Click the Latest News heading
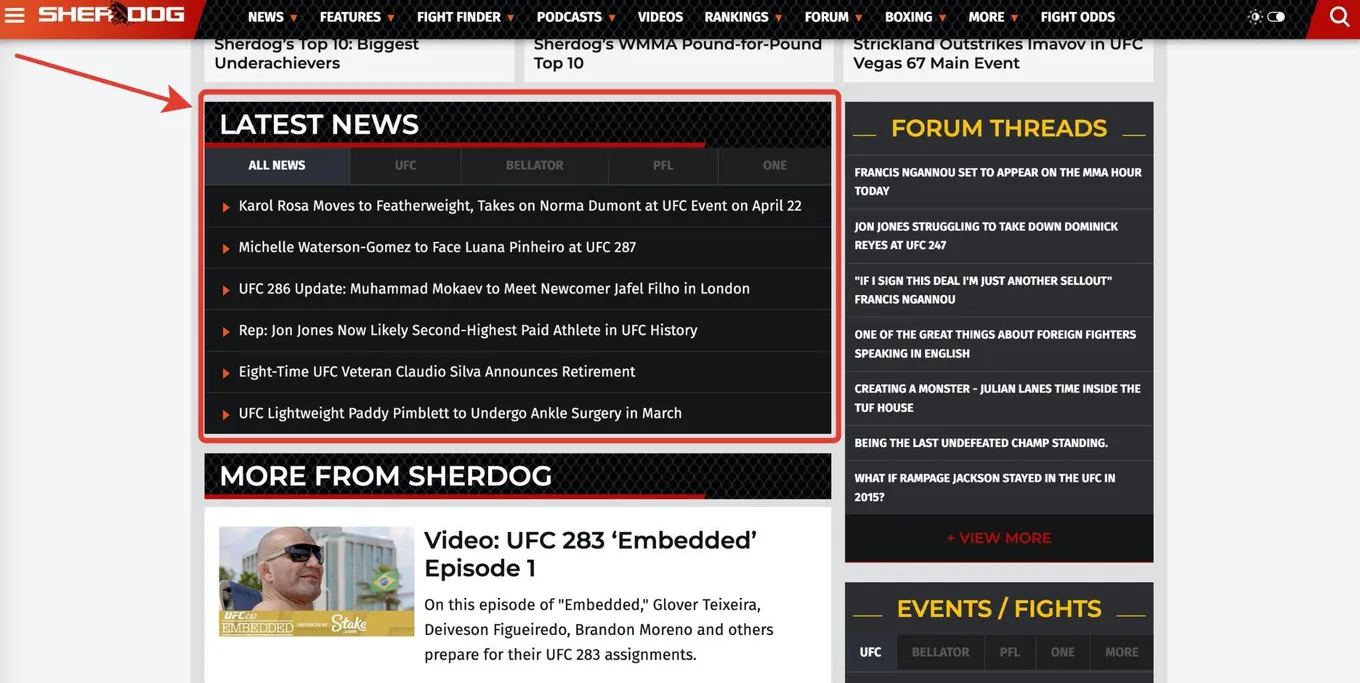 319,124
